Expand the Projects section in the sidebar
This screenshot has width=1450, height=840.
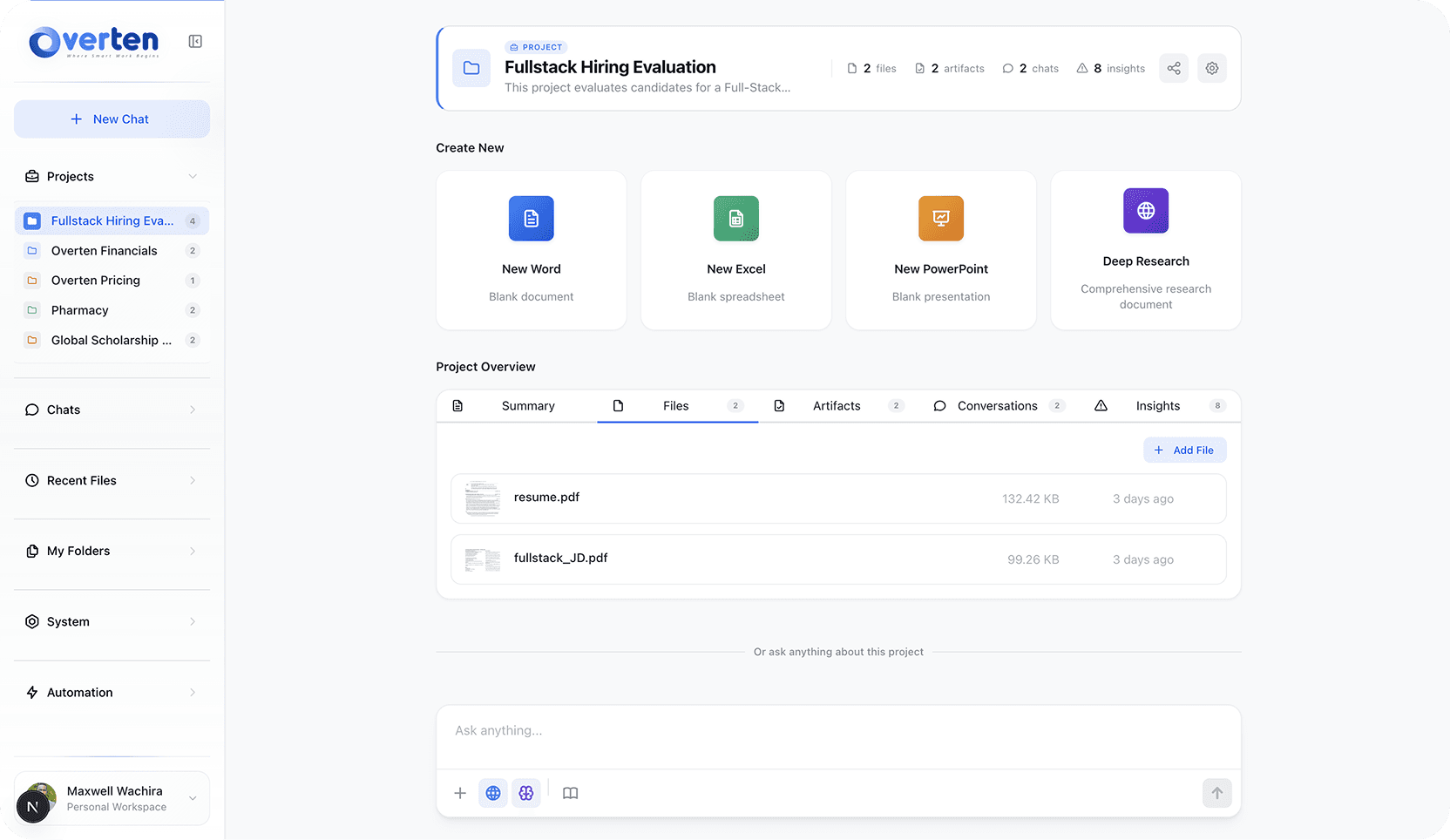click(193, 176)
